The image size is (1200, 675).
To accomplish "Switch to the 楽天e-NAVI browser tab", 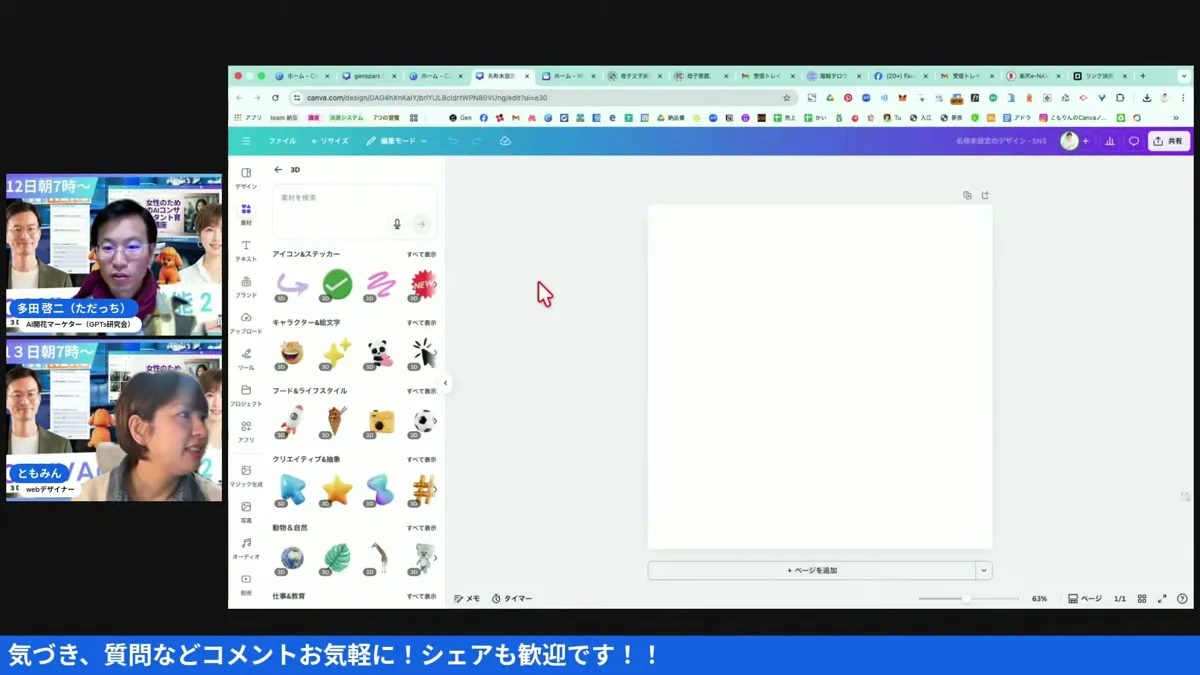I will coord(1033,76).
